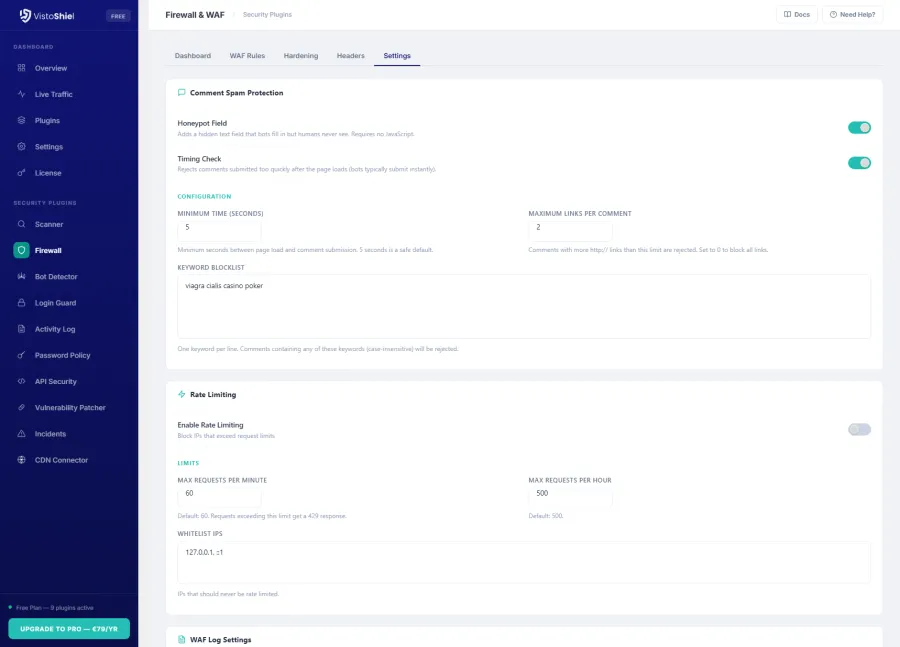Open the Headers tab
This screenshot has height=647, width=900.
point(350,56)
